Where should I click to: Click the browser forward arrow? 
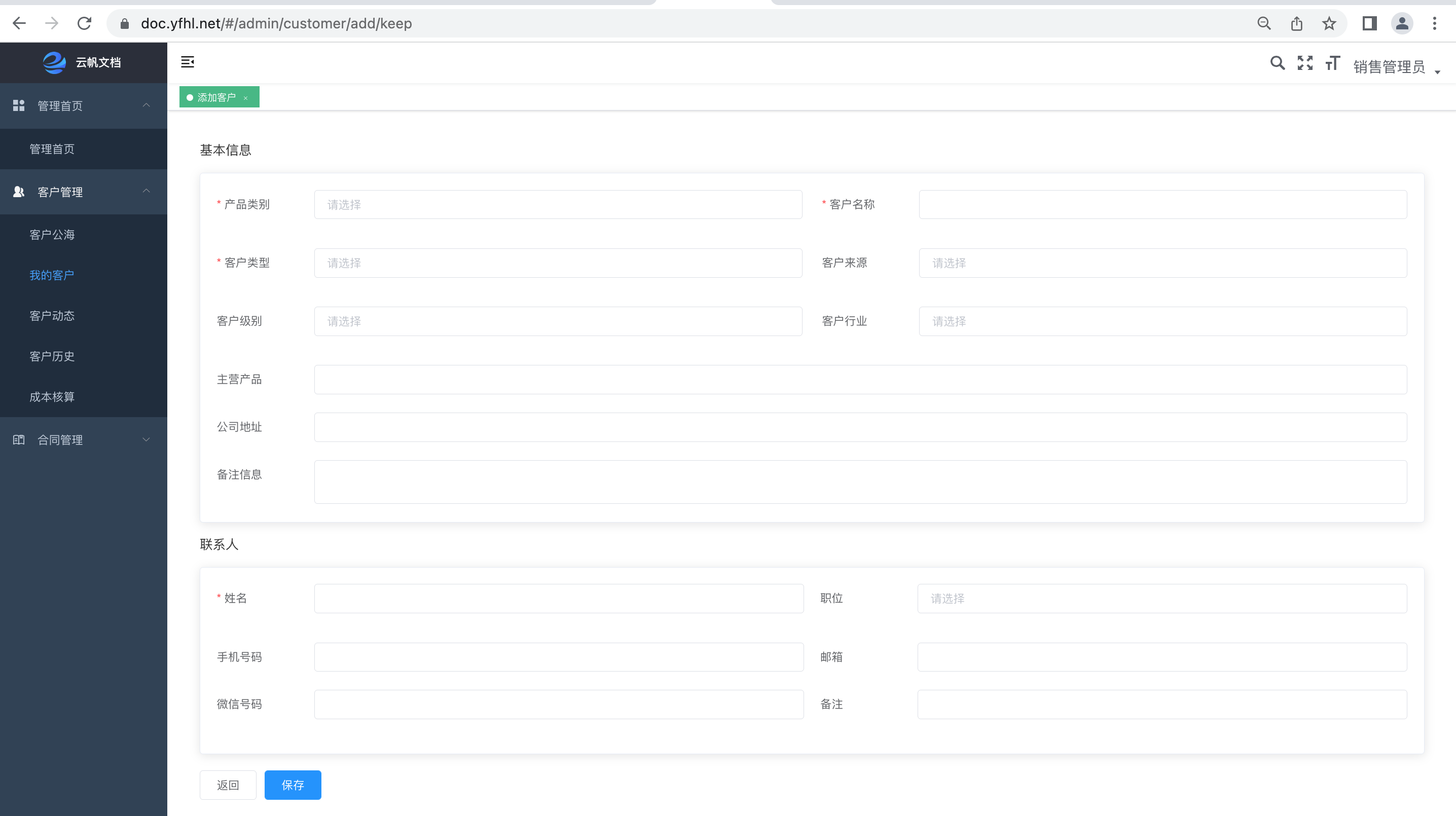point(51,23)
